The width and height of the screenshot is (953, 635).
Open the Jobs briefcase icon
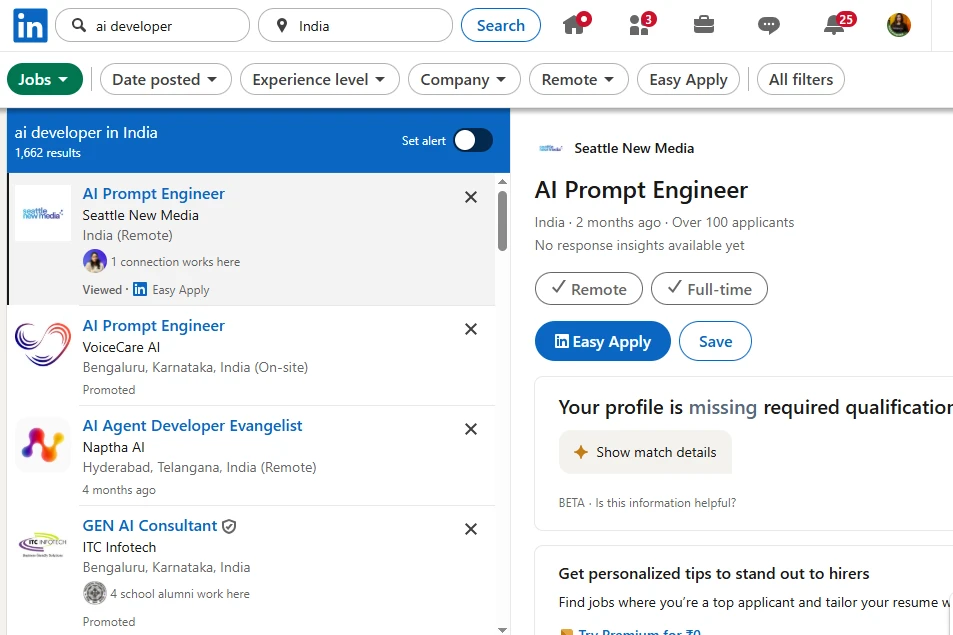tap(704, 24)
